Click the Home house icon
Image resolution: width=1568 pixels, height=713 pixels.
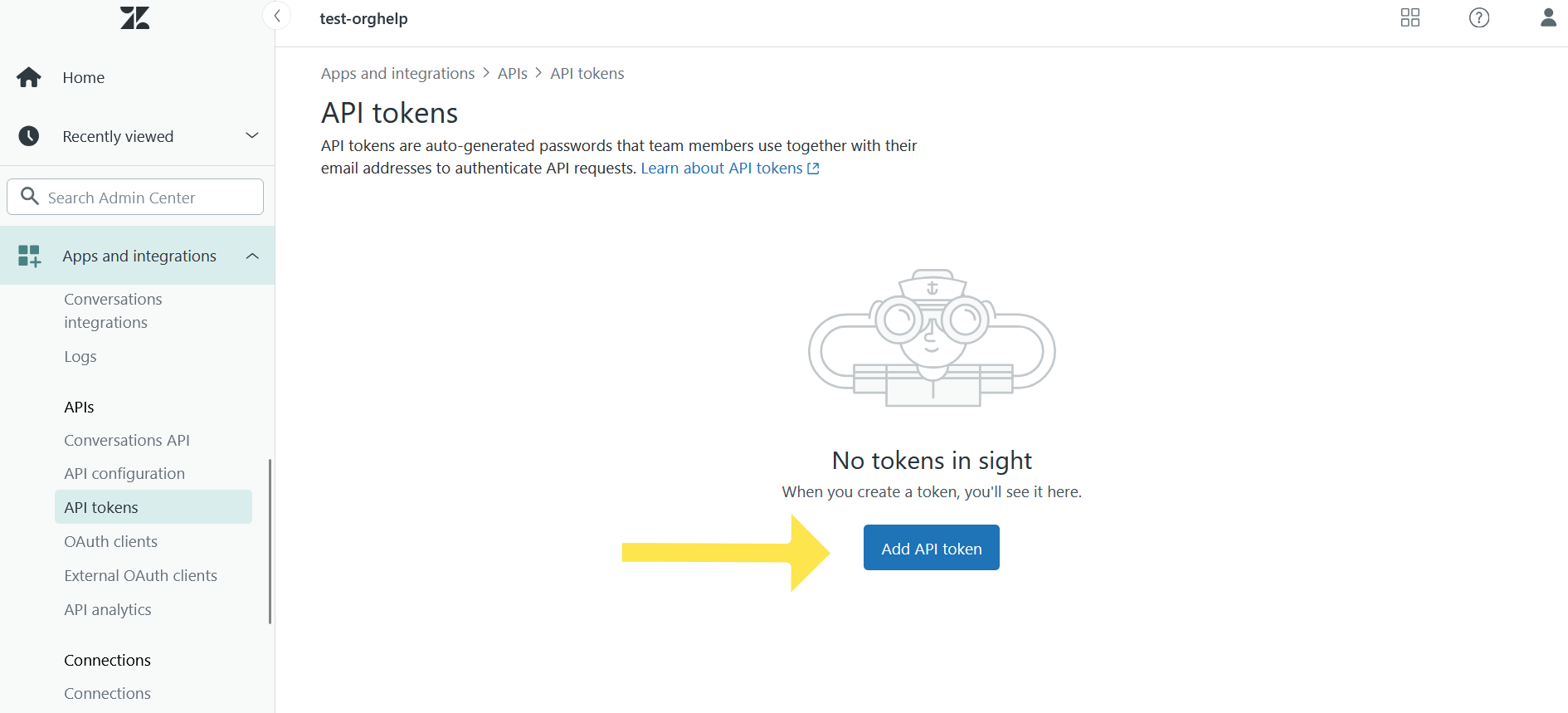[29, 77]
